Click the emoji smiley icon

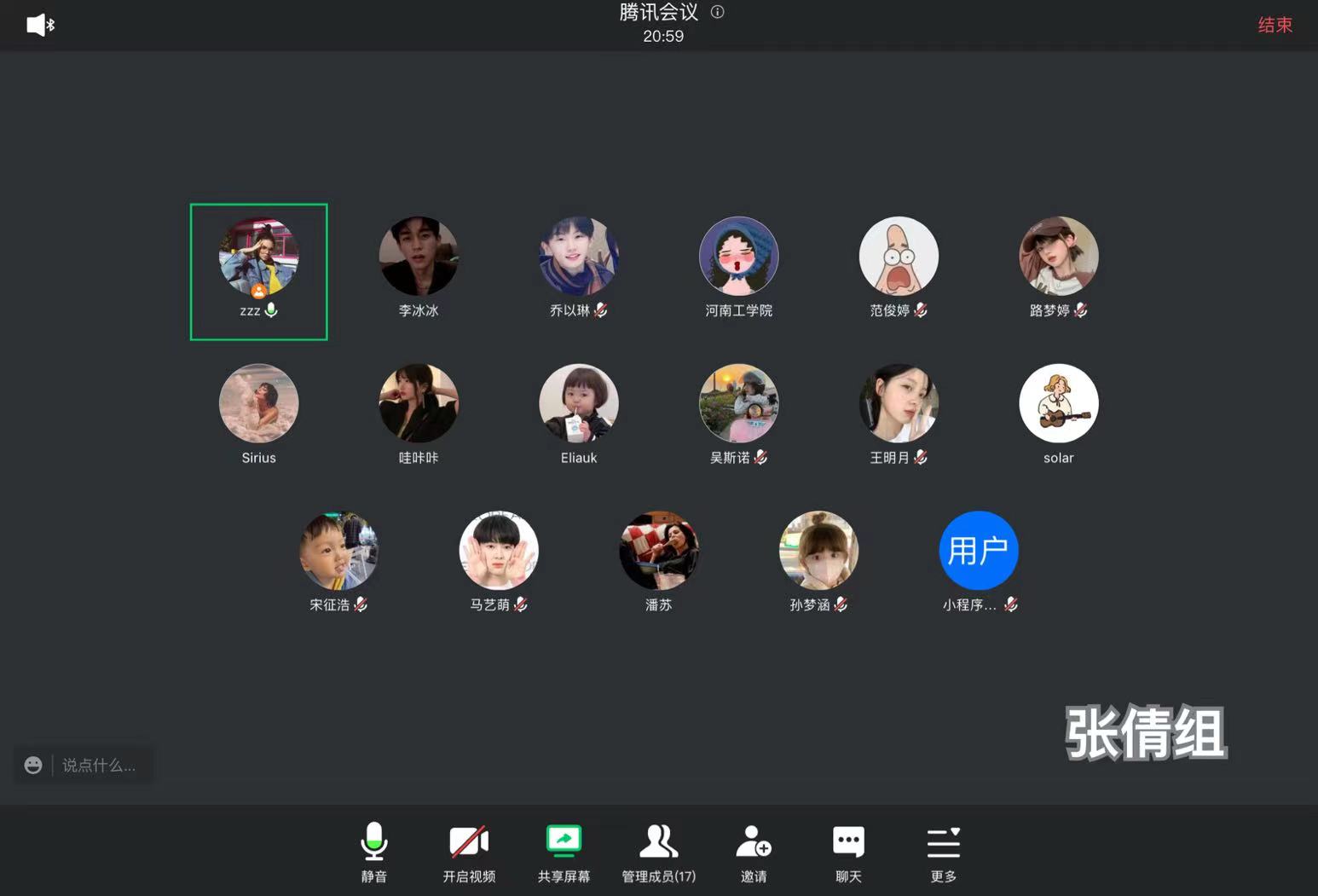33,765
